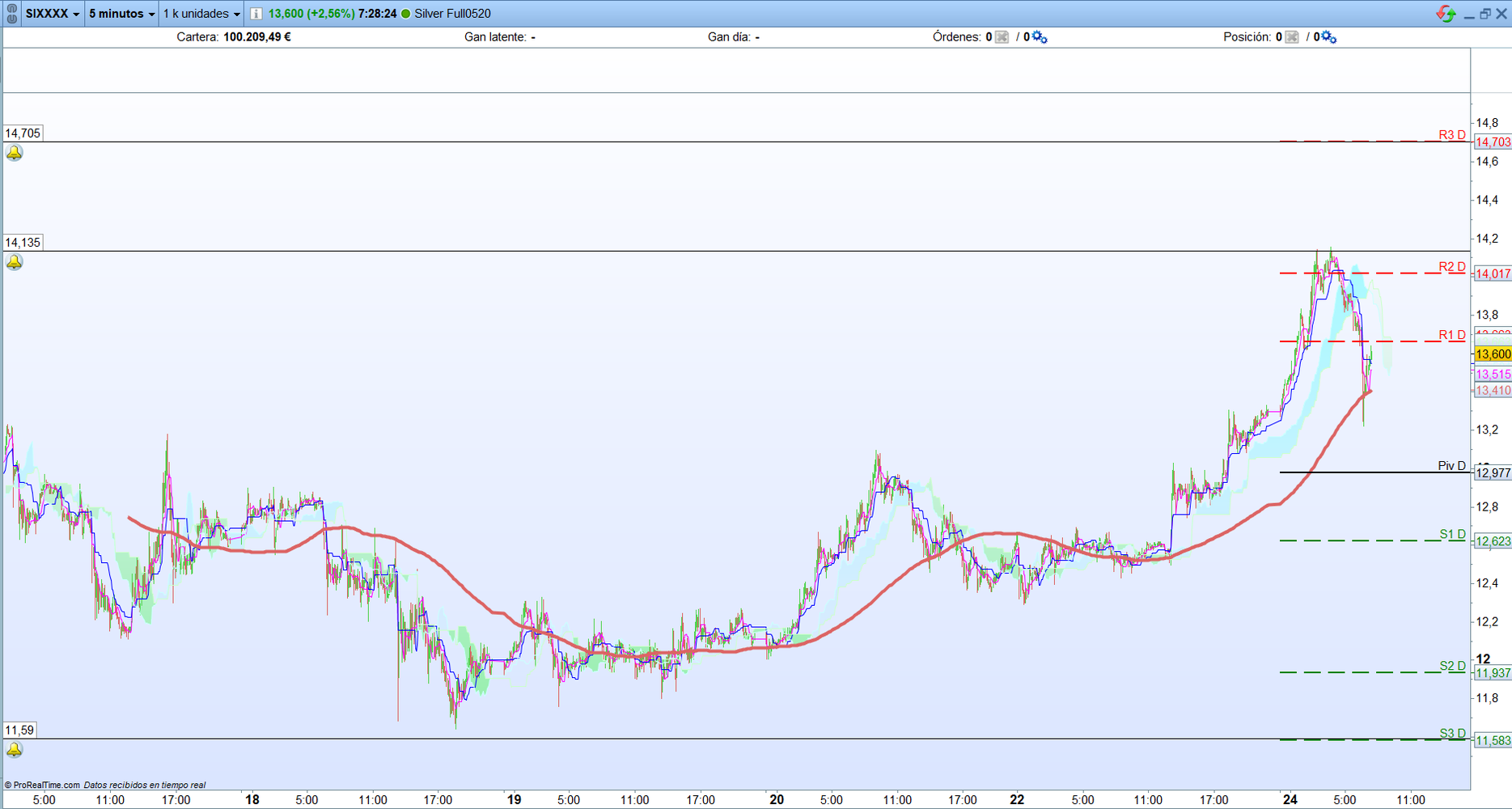The image size is (1512, 809).
Task: Select the 11,59 line price label
Action: pyautogui.click(x=19, y=731)
